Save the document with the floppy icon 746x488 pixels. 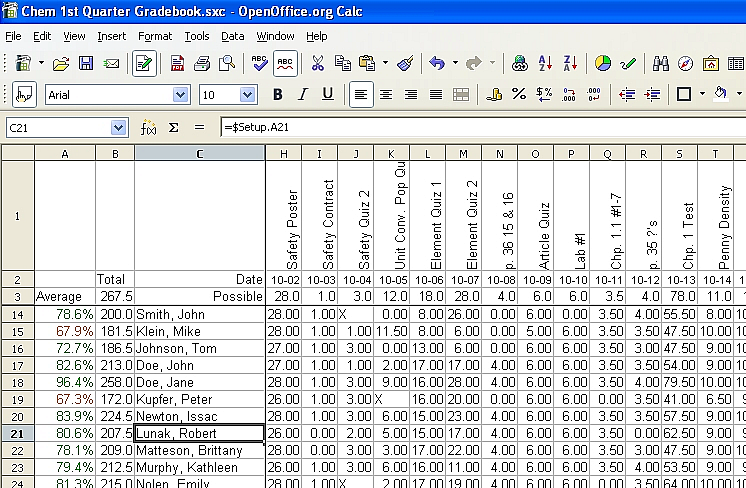pos(86,63)
